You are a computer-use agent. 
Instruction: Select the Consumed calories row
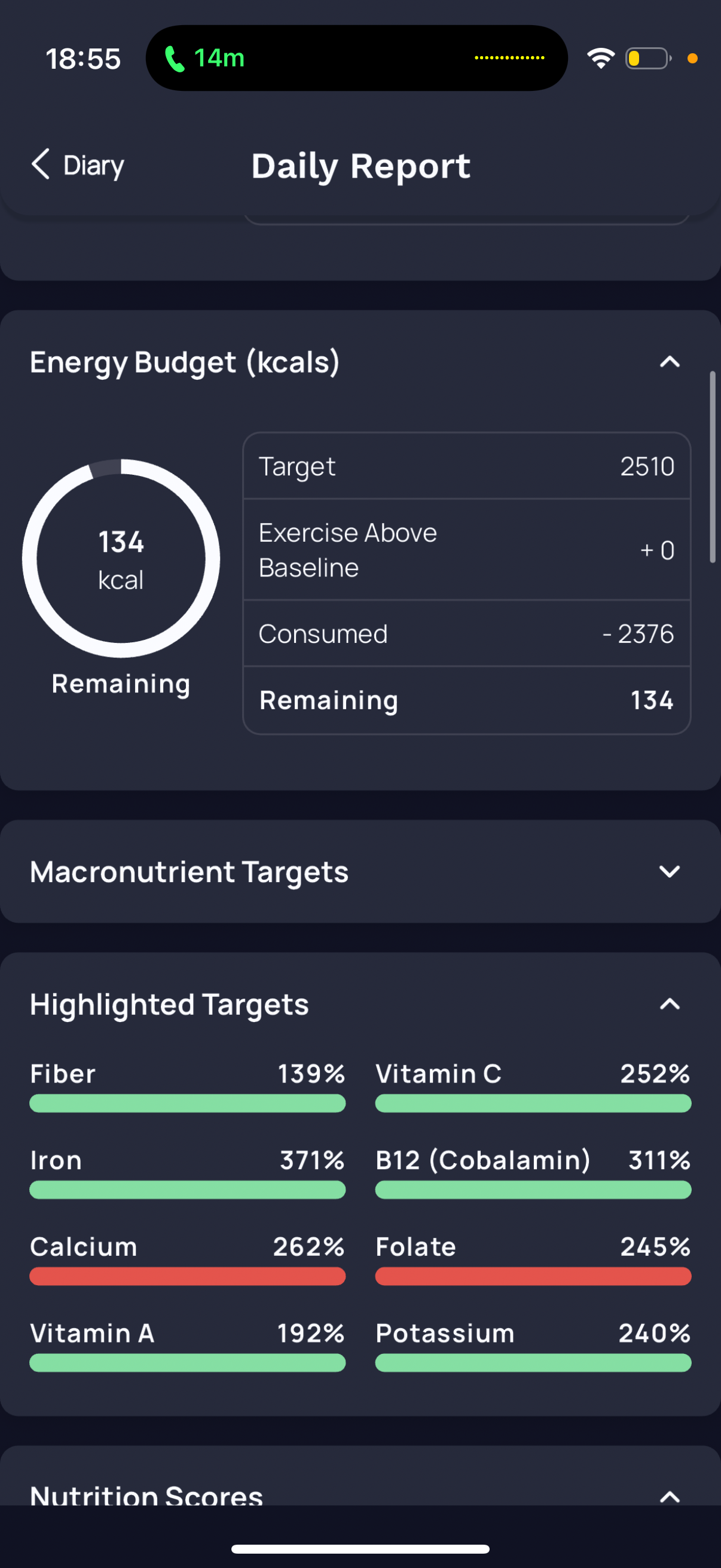tap(467, 634)
